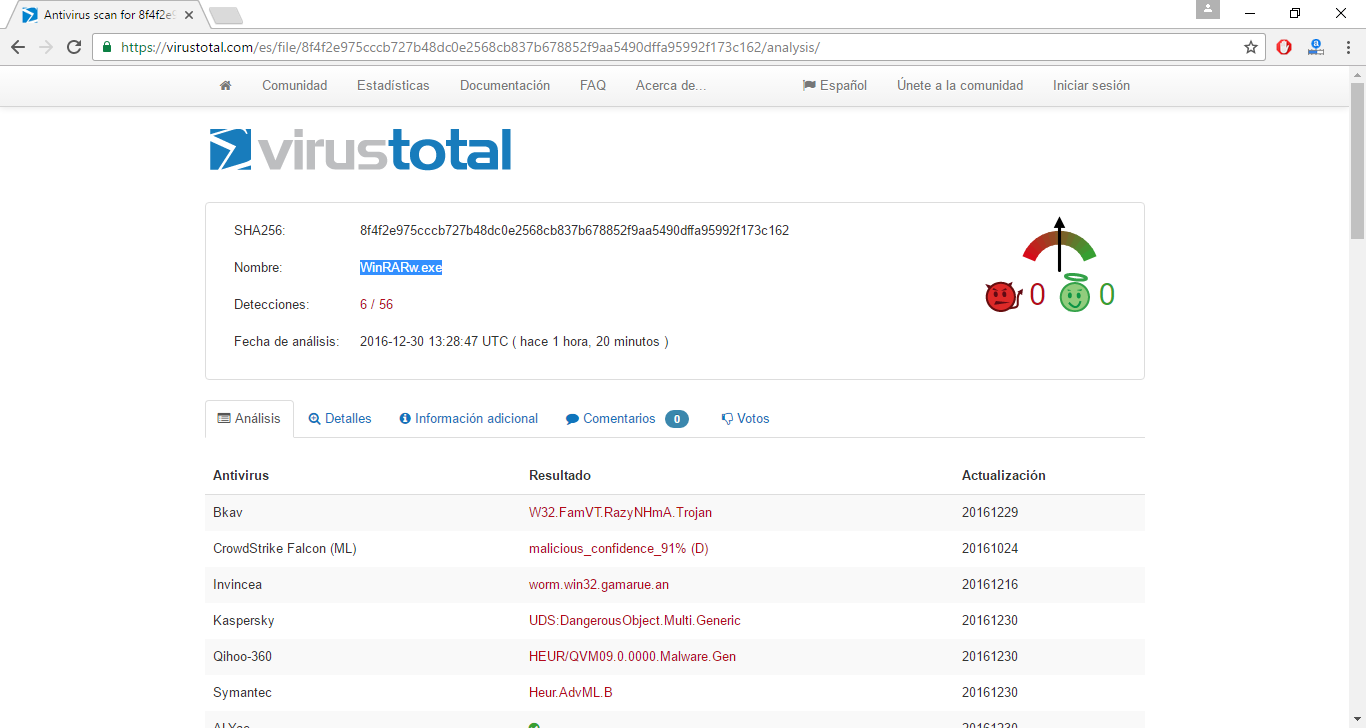Screen dimensions: 1366x728
Task: Open the Chrome three-dot menu
Action: pyautogui.click(x=1346, y=47)
